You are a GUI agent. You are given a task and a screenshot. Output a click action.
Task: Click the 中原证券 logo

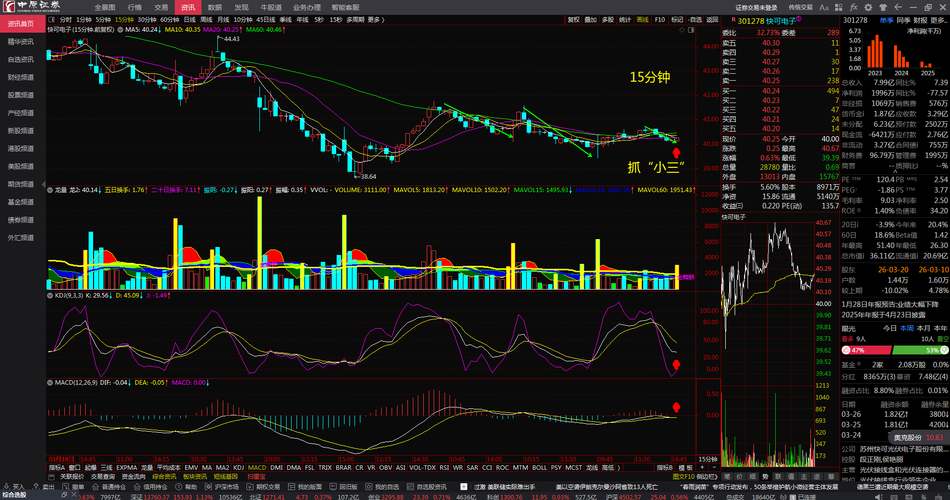[x=32, y=7]
